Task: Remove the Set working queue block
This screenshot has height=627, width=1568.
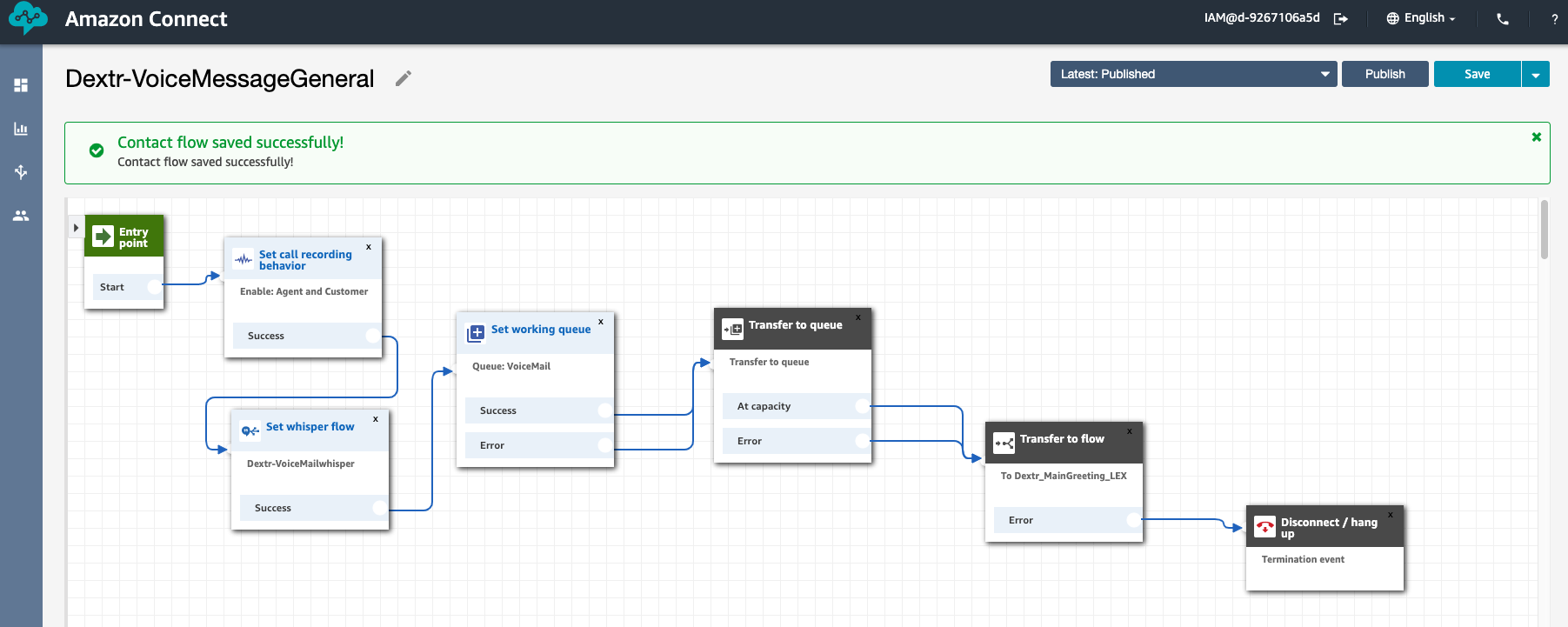Action: (x=601, y=322)
